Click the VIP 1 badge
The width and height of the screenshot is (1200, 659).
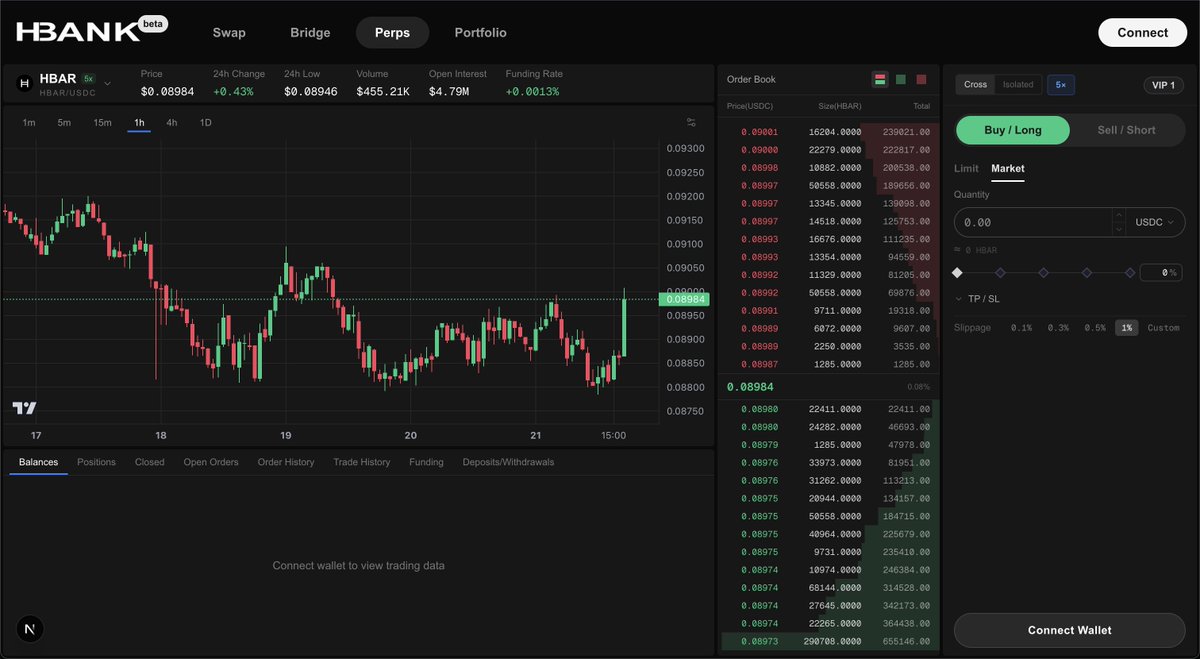click(1163, 85)
